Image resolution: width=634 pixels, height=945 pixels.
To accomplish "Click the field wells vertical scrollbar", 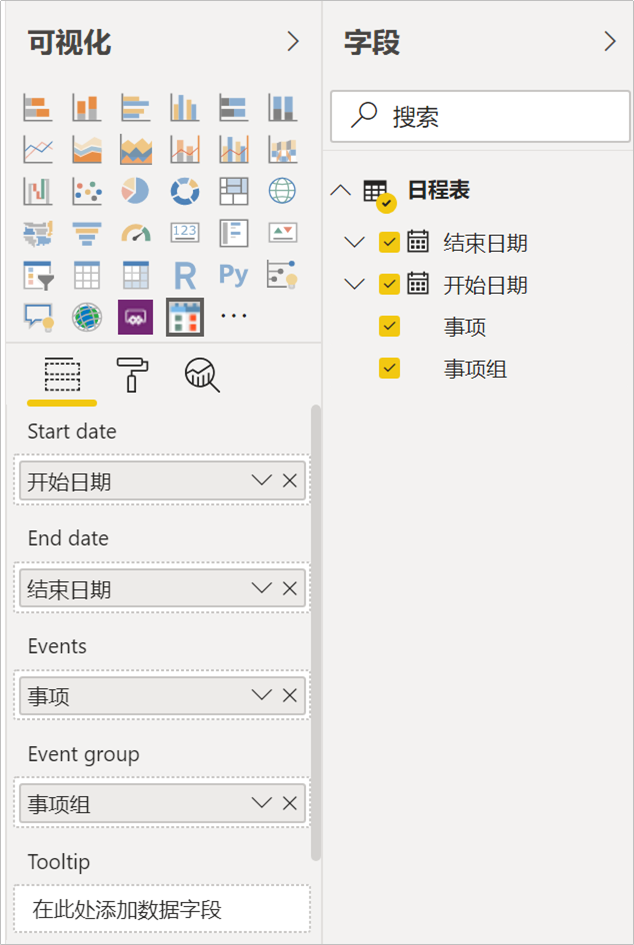I will point(316,630).
